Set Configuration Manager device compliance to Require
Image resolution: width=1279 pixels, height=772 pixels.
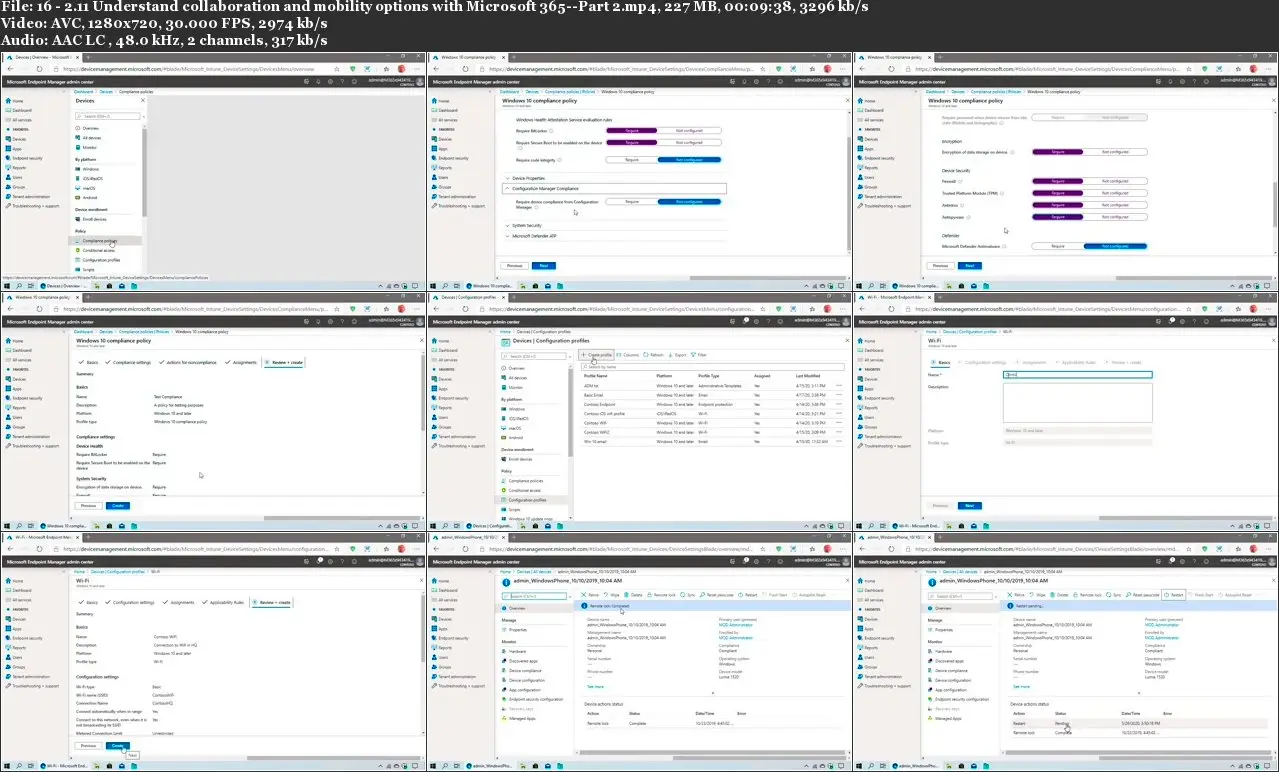632,202
